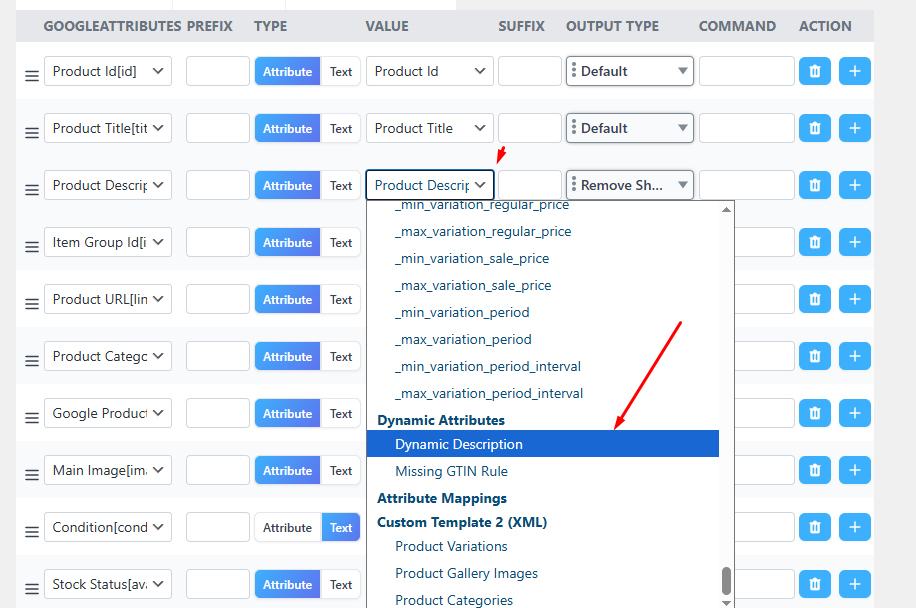
Task: Delete the Product Id attribute row
Action: [814, 71]
